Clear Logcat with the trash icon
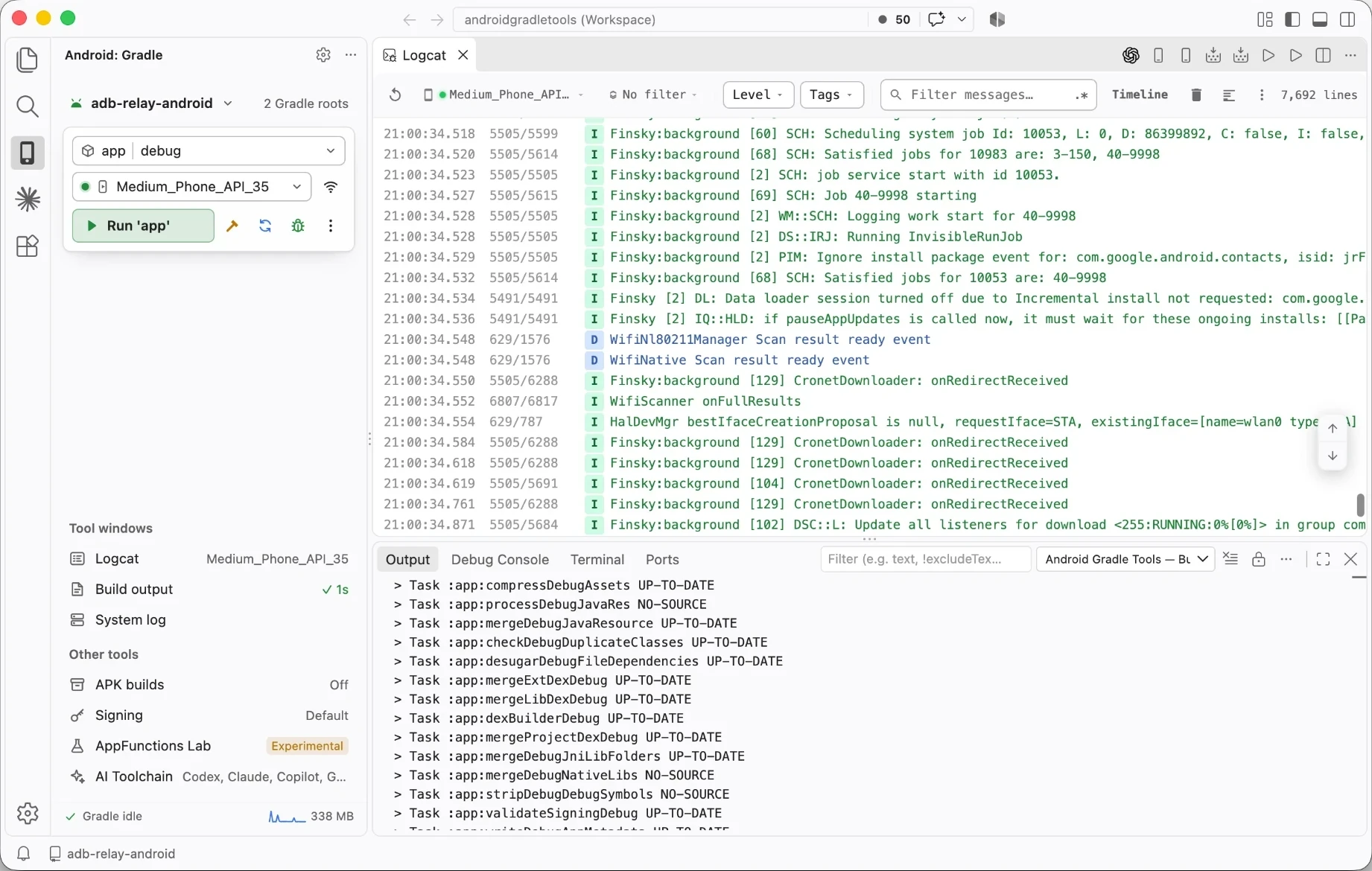 [x=1196, y=95]
